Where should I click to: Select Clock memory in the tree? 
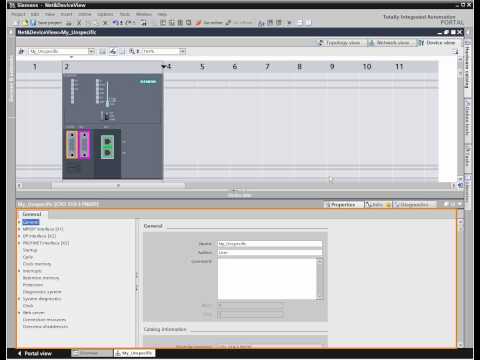tap(37, 264)
